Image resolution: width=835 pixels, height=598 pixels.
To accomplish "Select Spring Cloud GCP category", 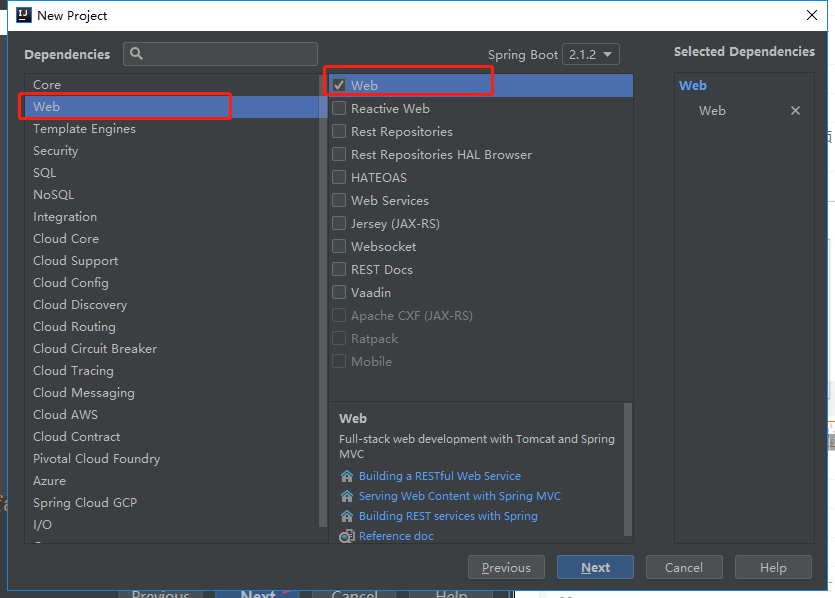I will 171,503.
